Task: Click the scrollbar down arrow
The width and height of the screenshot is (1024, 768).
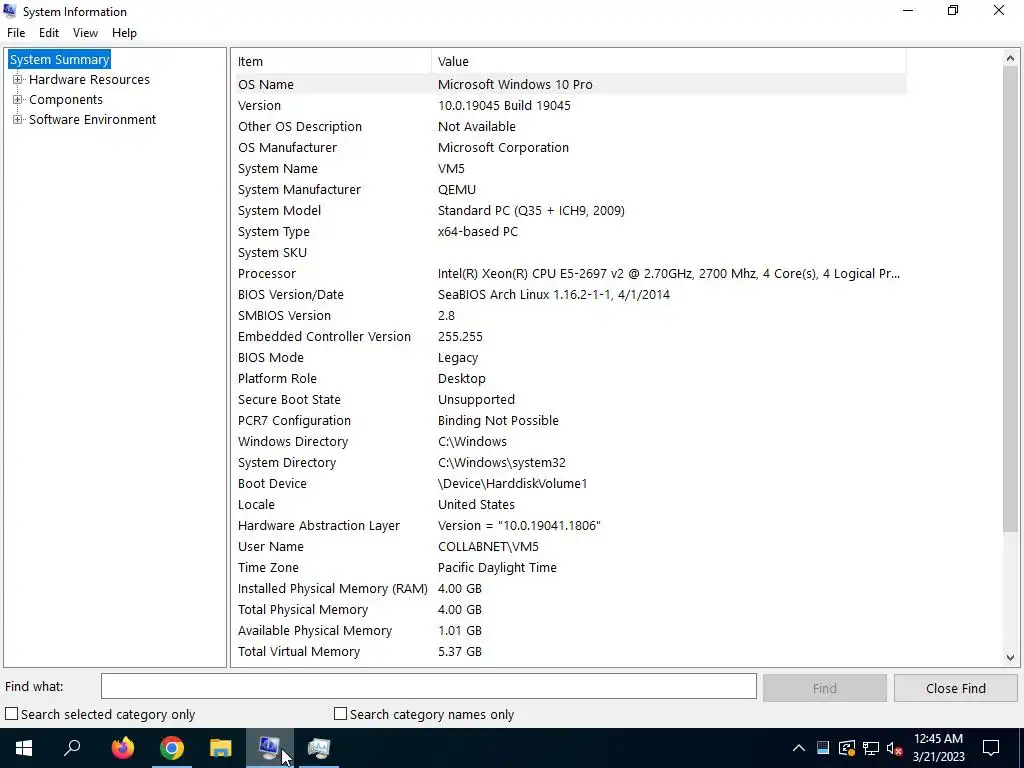Action: click(1010, 658)
